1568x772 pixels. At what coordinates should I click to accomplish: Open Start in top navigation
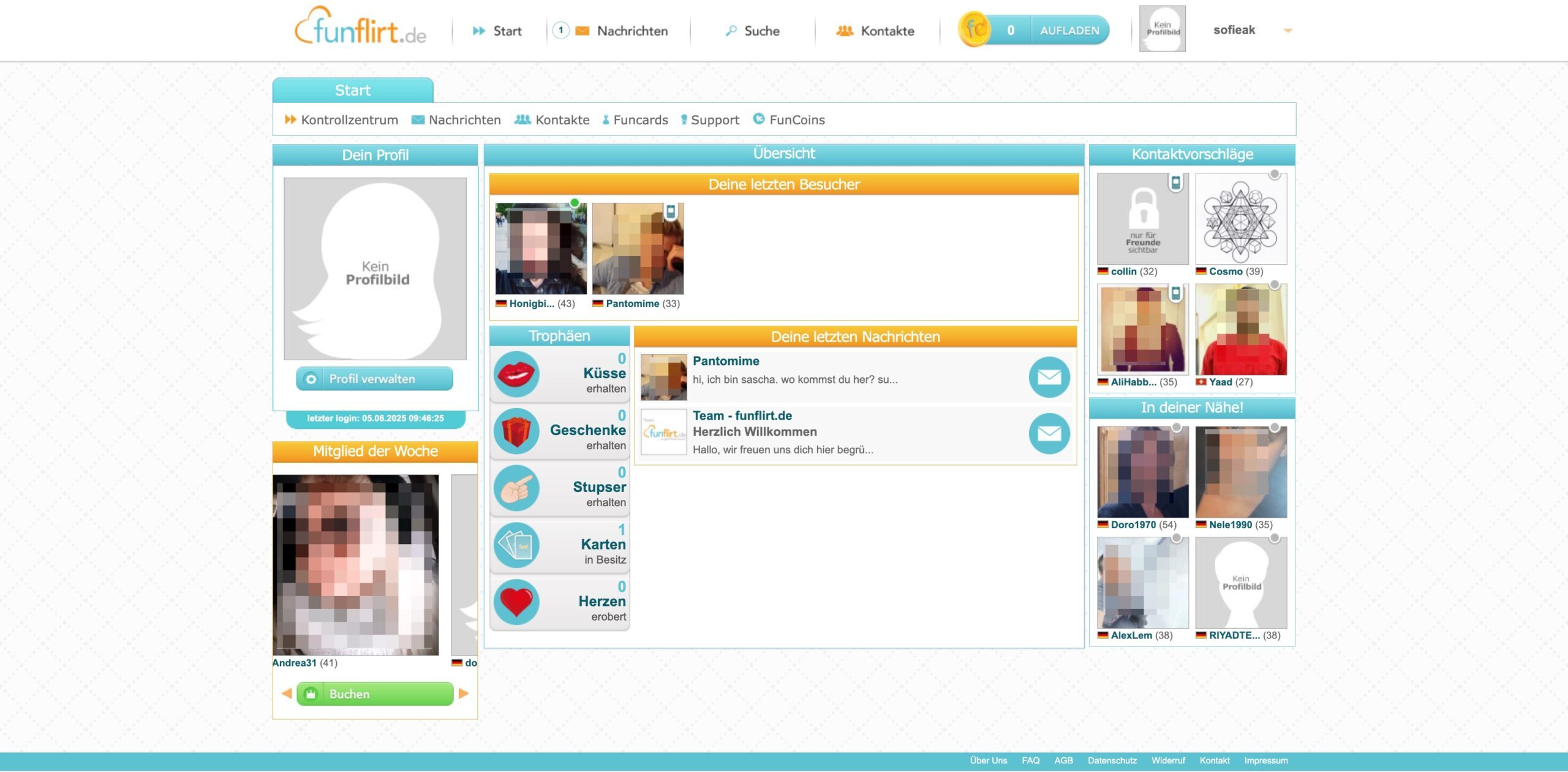click(497, 31)
